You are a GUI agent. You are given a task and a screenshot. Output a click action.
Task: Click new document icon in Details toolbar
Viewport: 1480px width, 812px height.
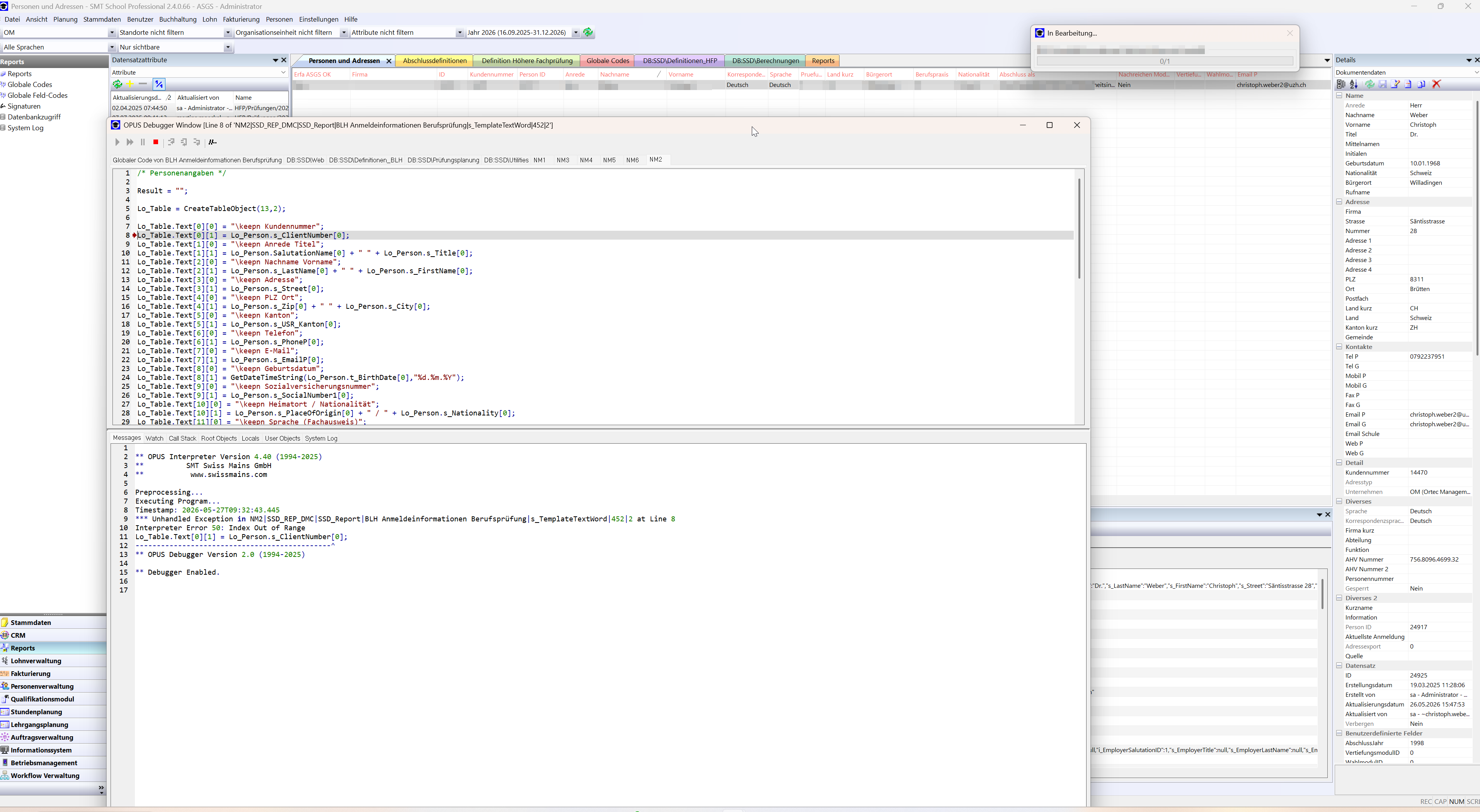point(1408,84)
